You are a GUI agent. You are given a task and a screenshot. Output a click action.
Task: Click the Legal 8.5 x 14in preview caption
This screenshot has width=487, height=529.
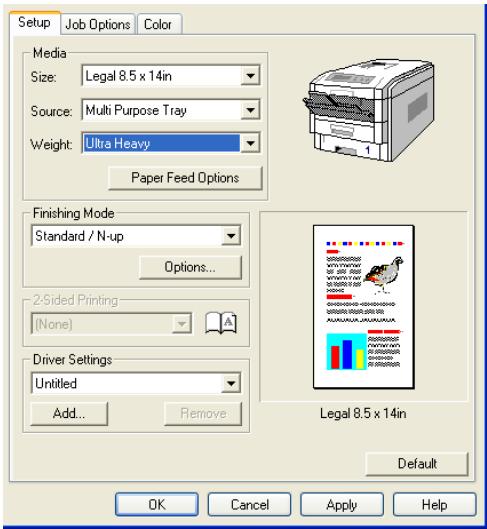point(363,413)
